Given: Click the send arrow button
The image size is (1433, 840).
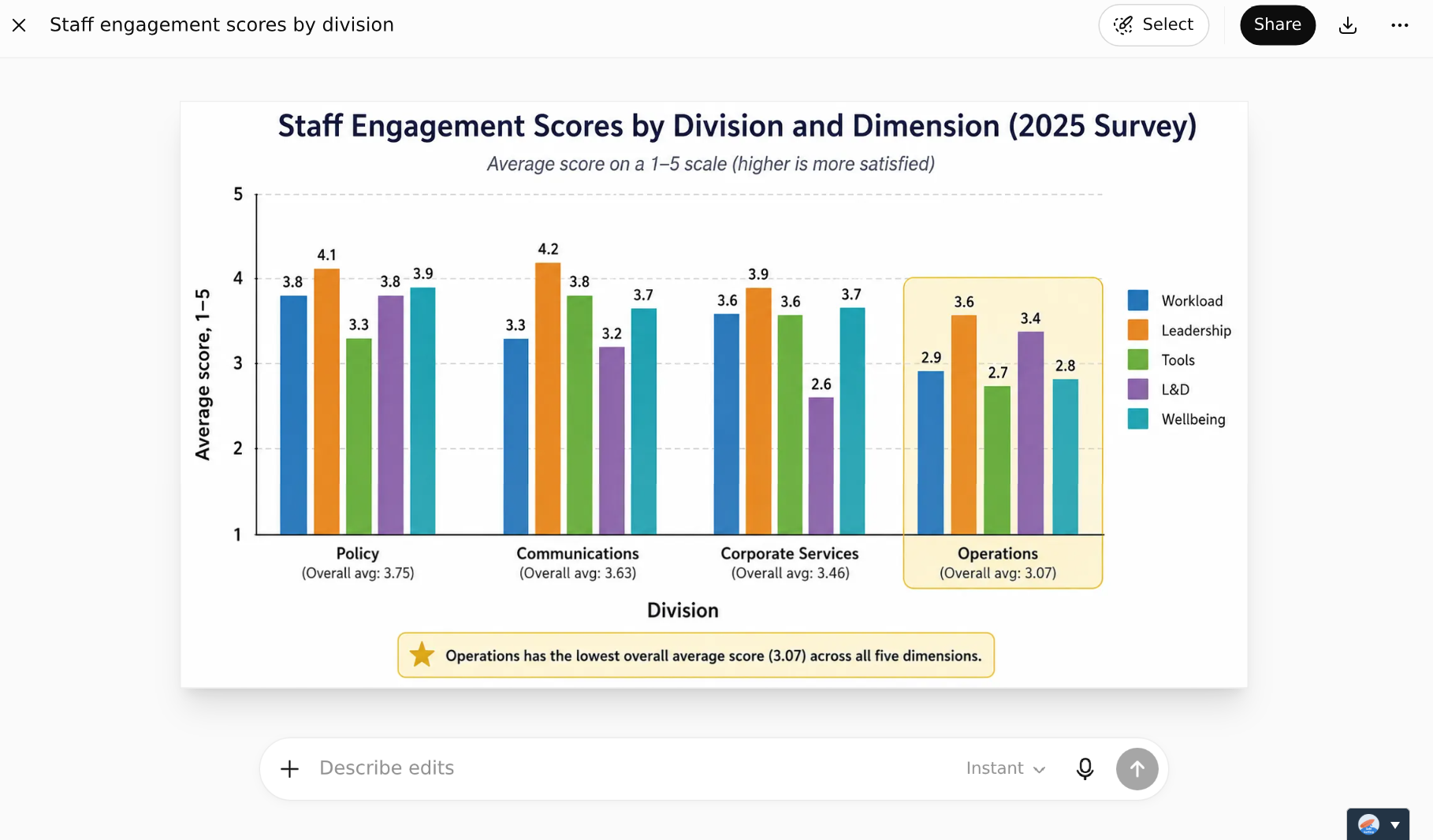Looking at the screenshot, I should (x=1137, y=768).
